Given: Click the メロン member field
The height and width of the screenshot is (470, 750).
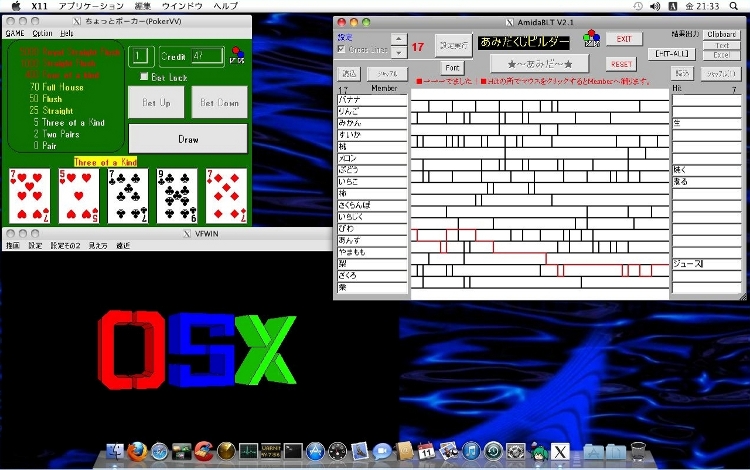Looking at the screenshot, I should [x=372, y=159].
